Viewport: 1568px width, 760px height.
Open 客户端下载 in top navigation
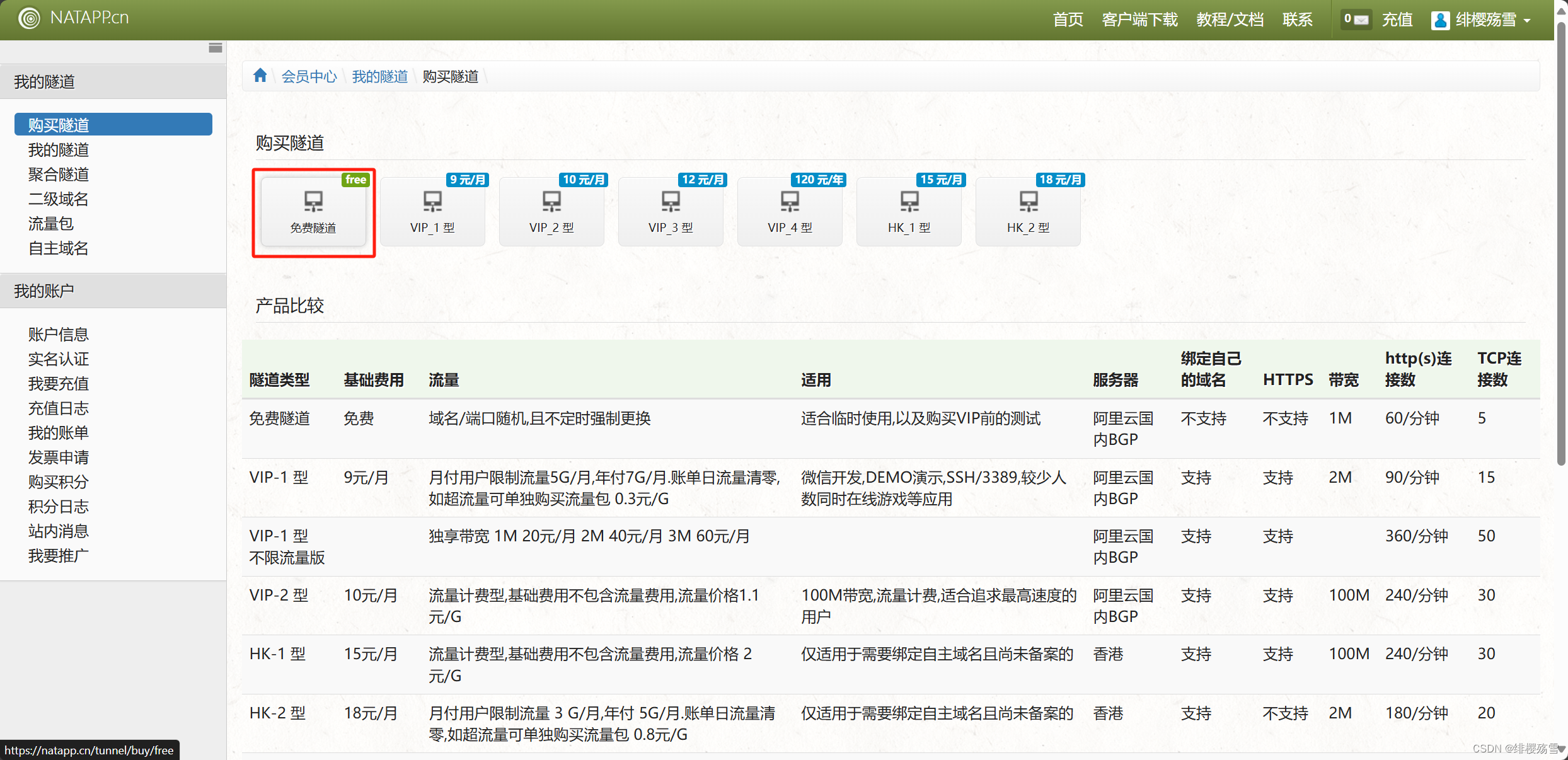pyautogui.click(x=1139, y=20)
